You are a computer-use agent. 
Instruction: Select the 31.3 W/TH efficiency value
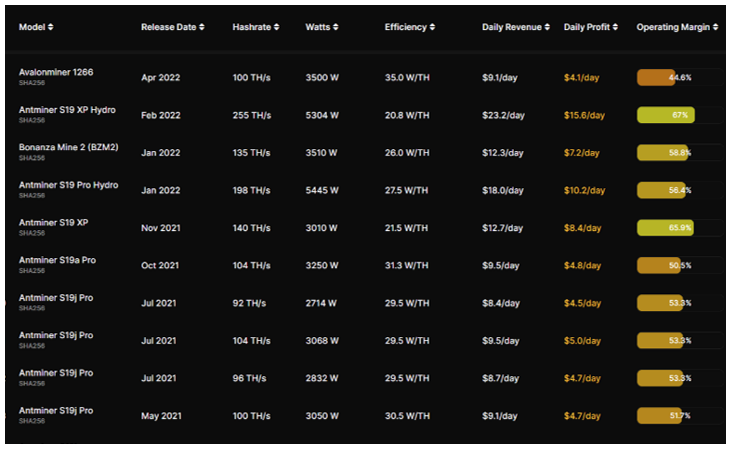coord(407,265)
